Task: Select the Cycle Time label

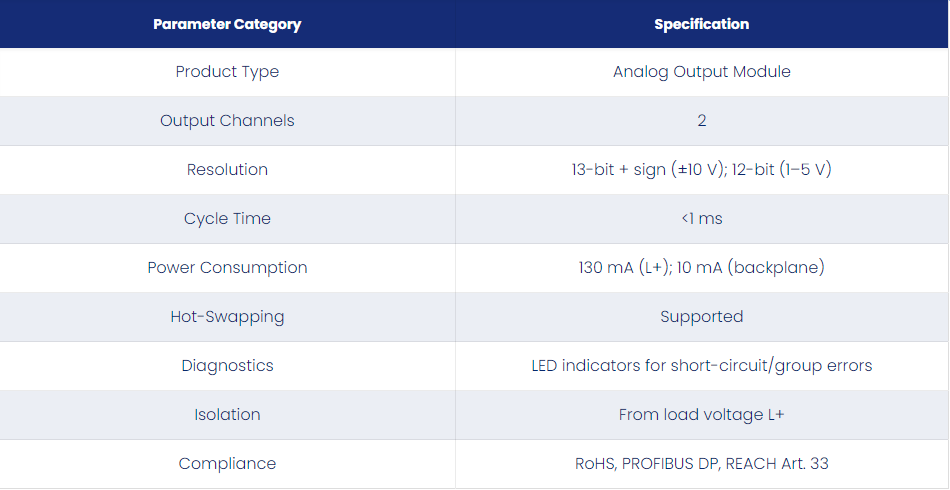Action: [x=227, y=219]
